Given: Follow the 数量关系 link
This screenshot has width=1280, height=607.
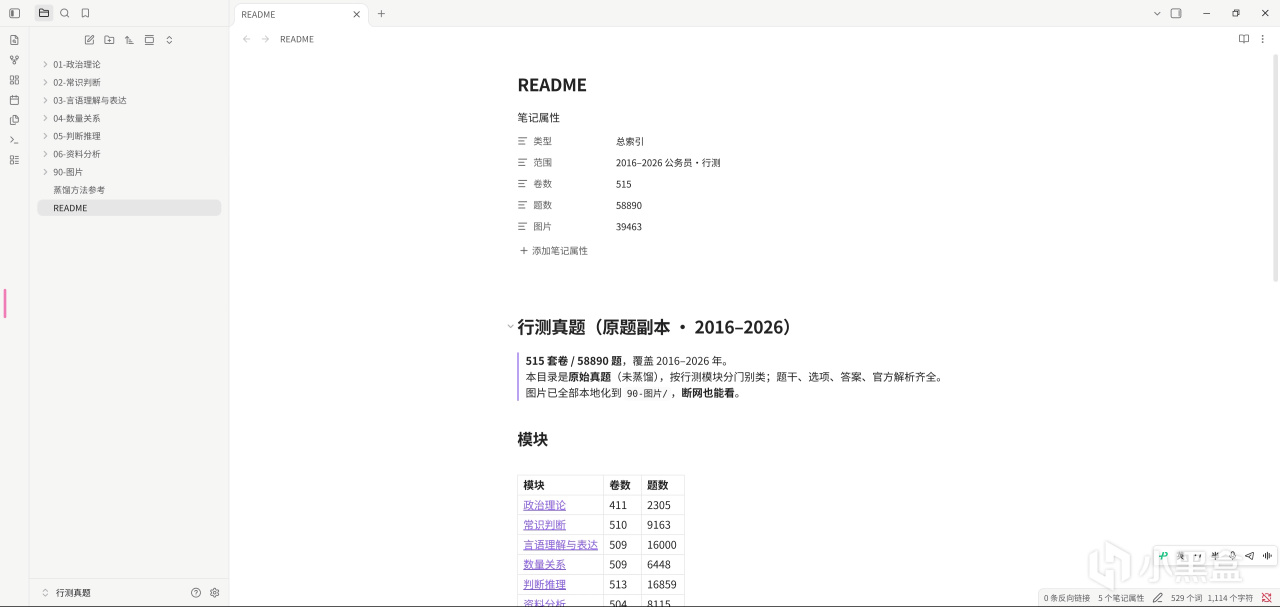Looking at the screenshot, I should pos(544,565).
